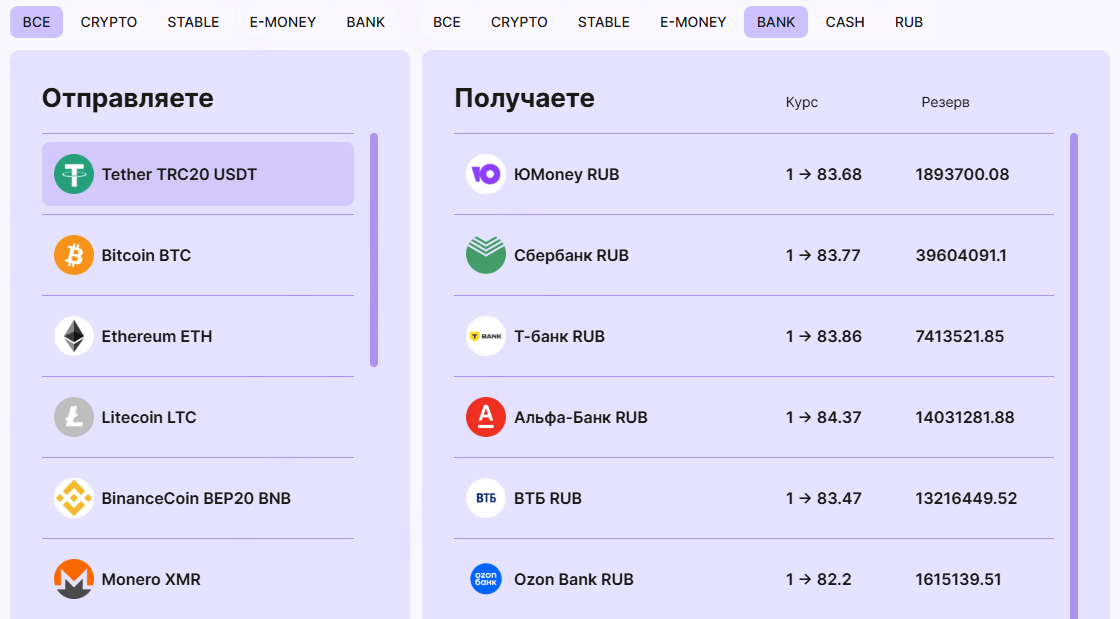Click the Monero XMR logo icon
Image resolution: width=1120 pixels, height=619 pixels.
coord(74,579)
